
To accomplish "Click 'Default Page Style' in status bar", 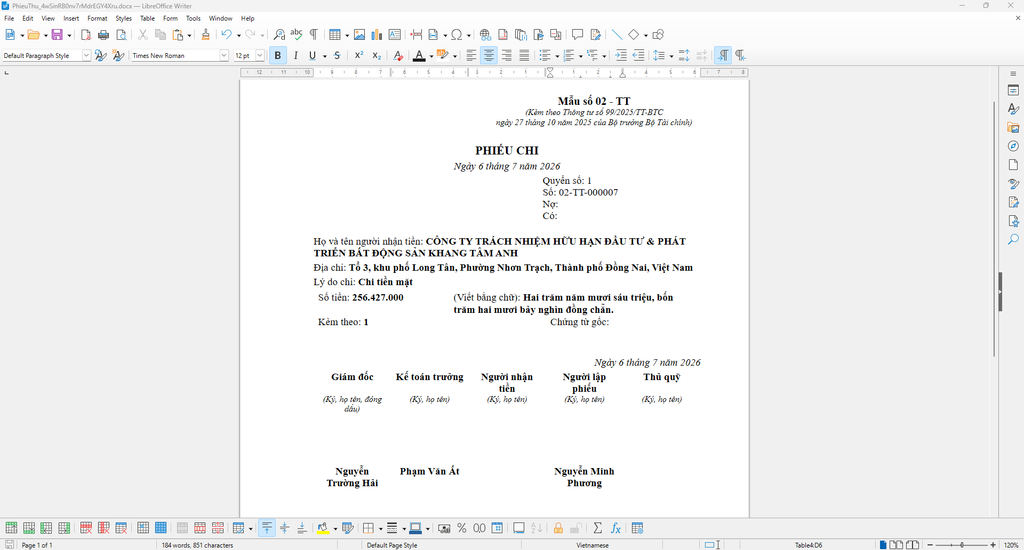I will click(392, 545).
